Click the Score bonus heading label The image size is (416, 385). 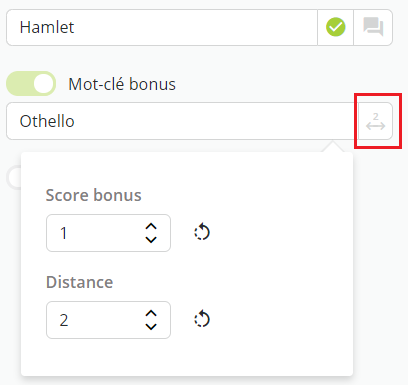tap(94, 195)
